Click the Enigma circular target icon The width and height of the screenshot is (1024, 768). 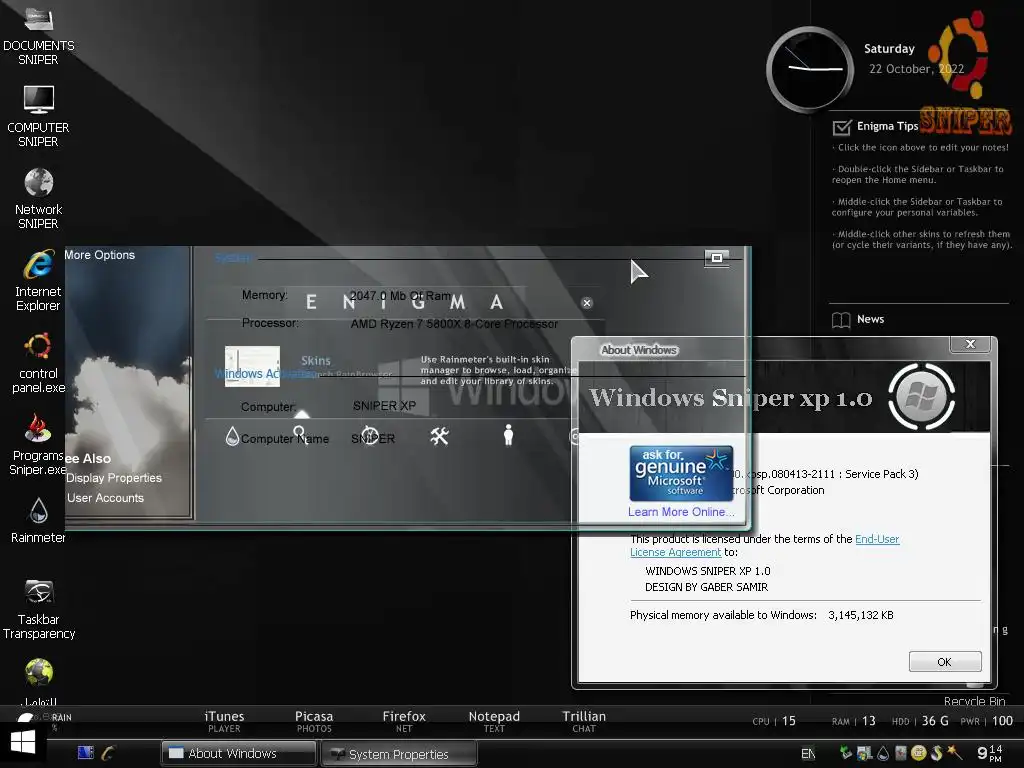[x=370, y=436]
